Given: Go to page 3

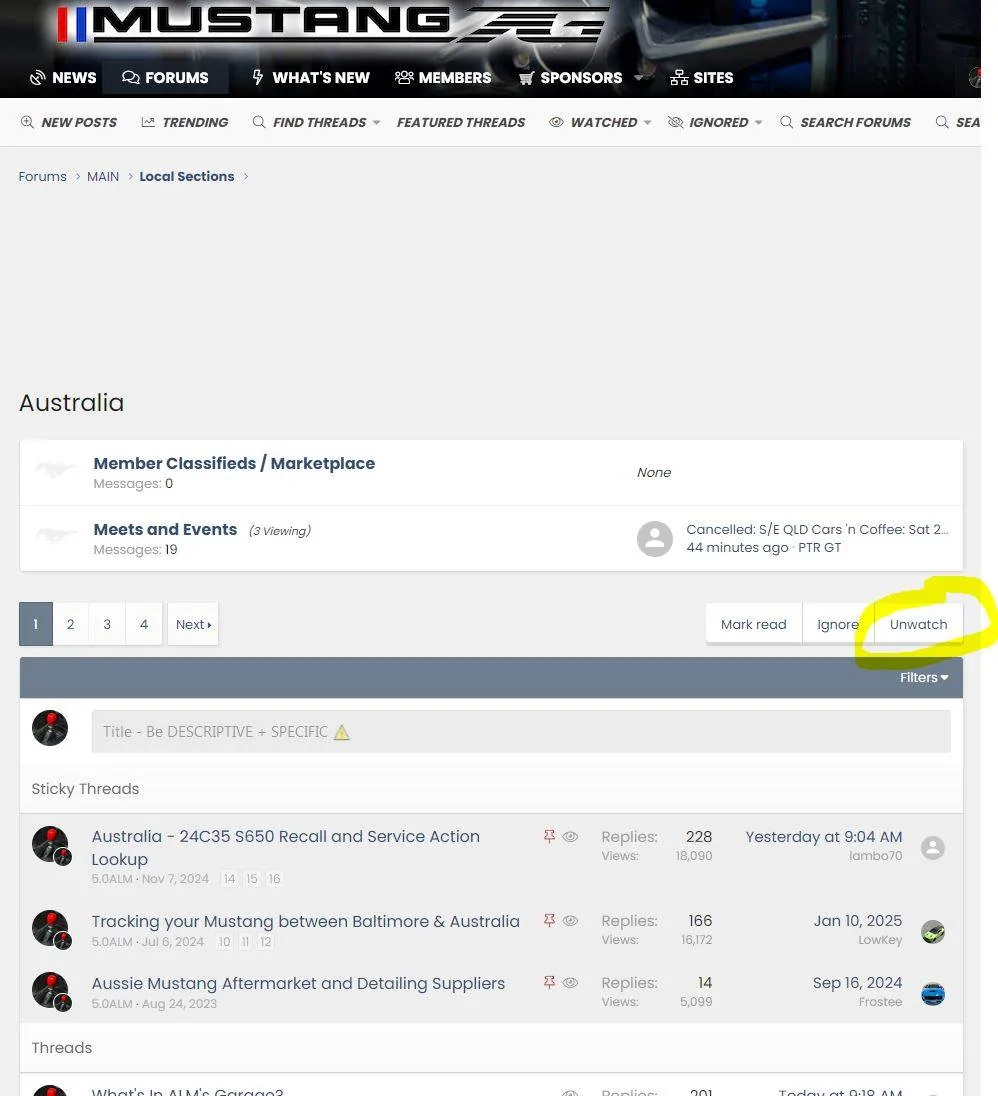Looking at the screenshot, I should click(x=107, y=624).
